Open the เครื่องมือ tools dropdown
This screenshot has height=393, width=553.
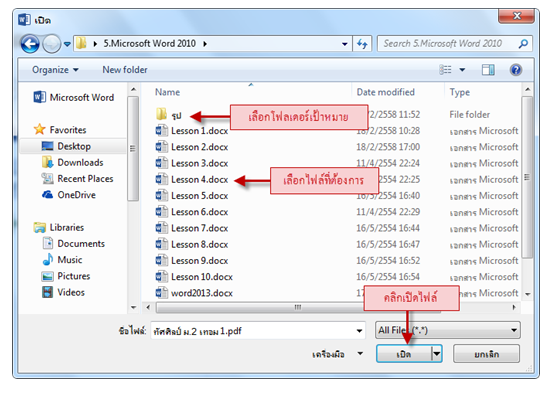tap(337, 354)
